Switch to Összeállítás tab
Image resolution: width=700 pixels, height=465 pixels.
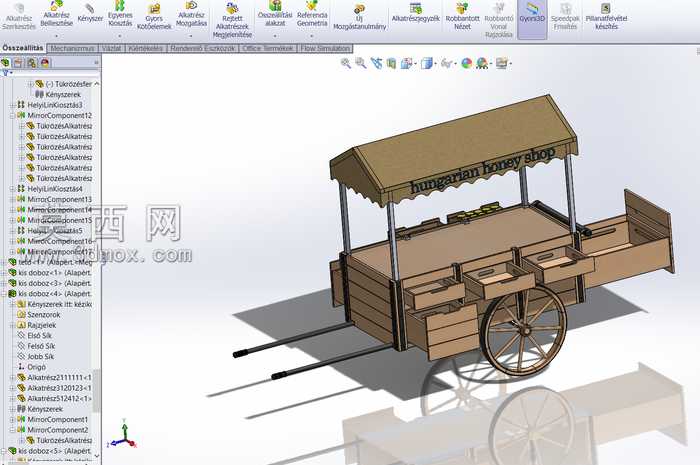(23, 48)
